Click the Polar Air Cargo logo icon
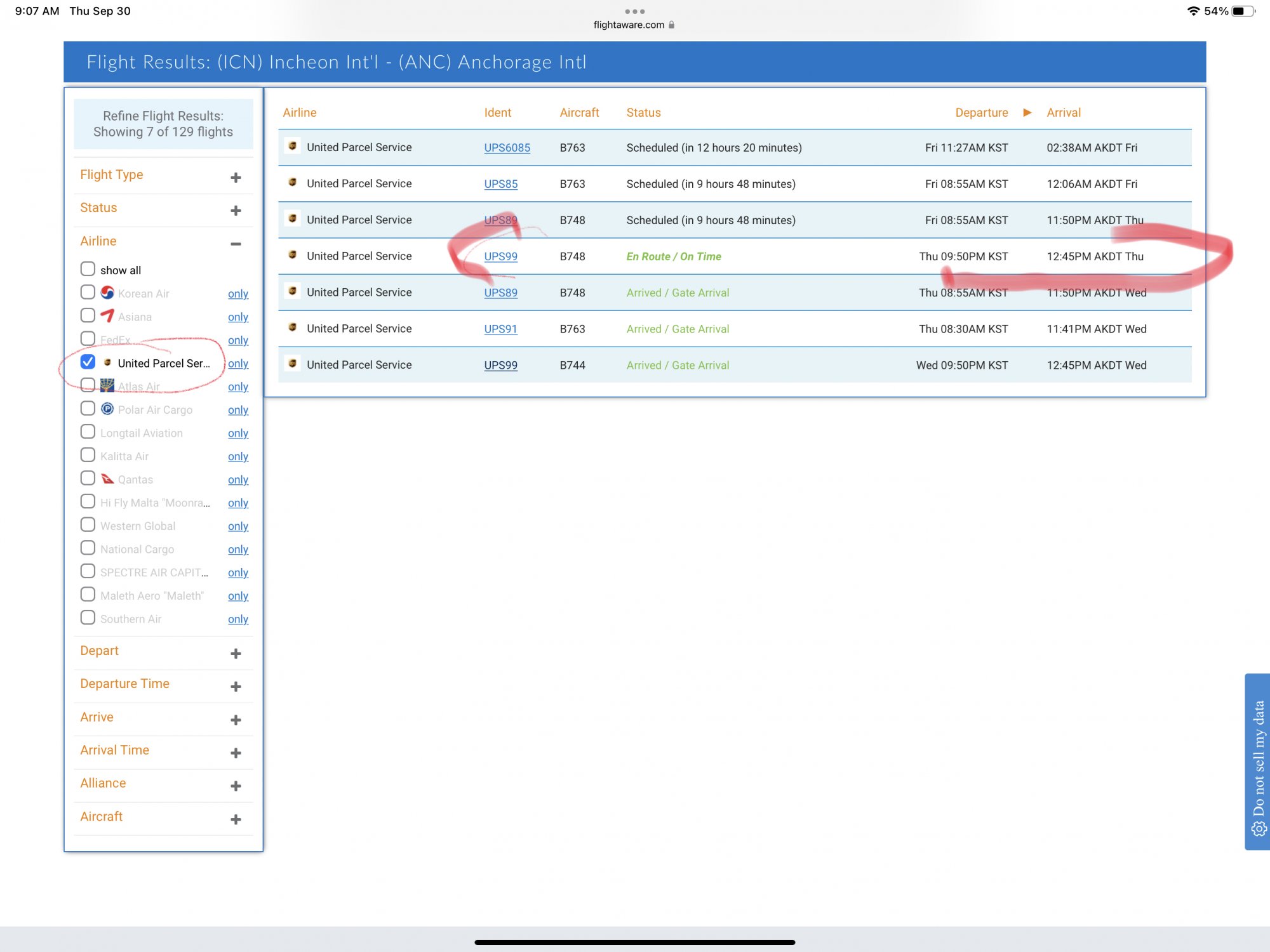 click(x=107, y=409)
